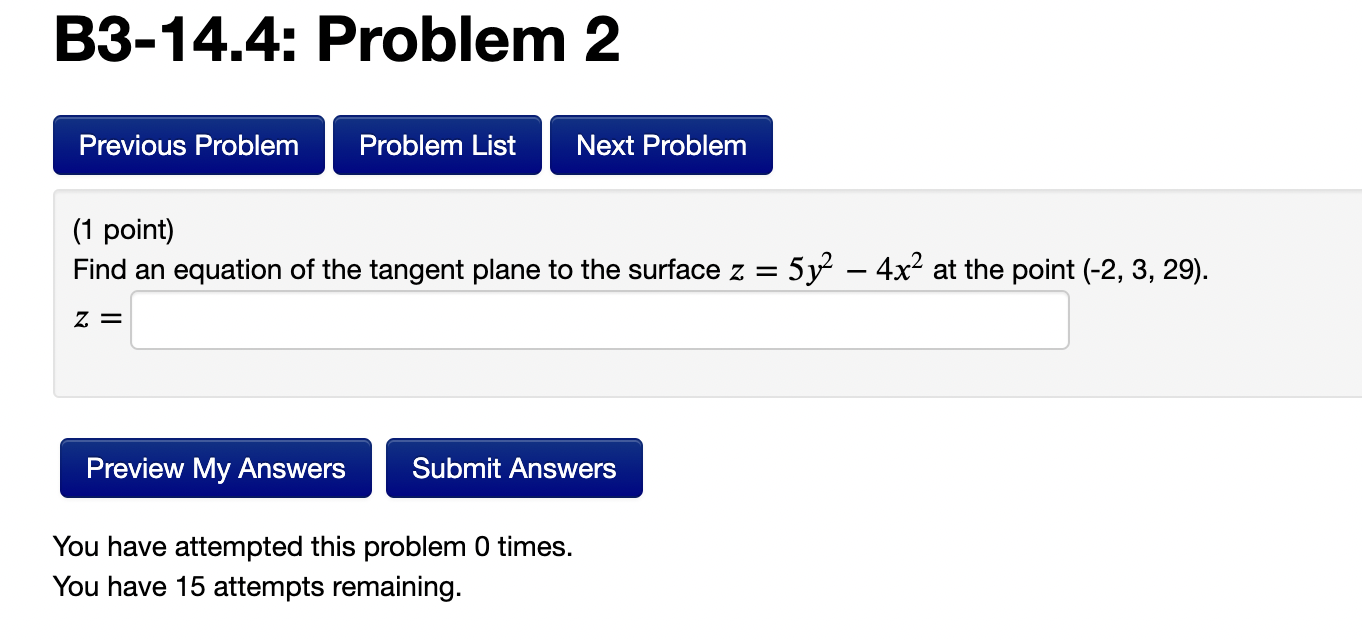1362x640 pixels.
Task: Click the (1 point) label
Action: 122,229
